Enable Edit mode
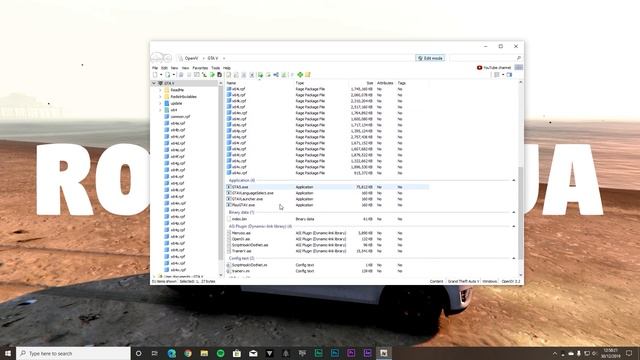Image resolution: width=640 pixels, height=360 pixels. [x=430, y=58]
